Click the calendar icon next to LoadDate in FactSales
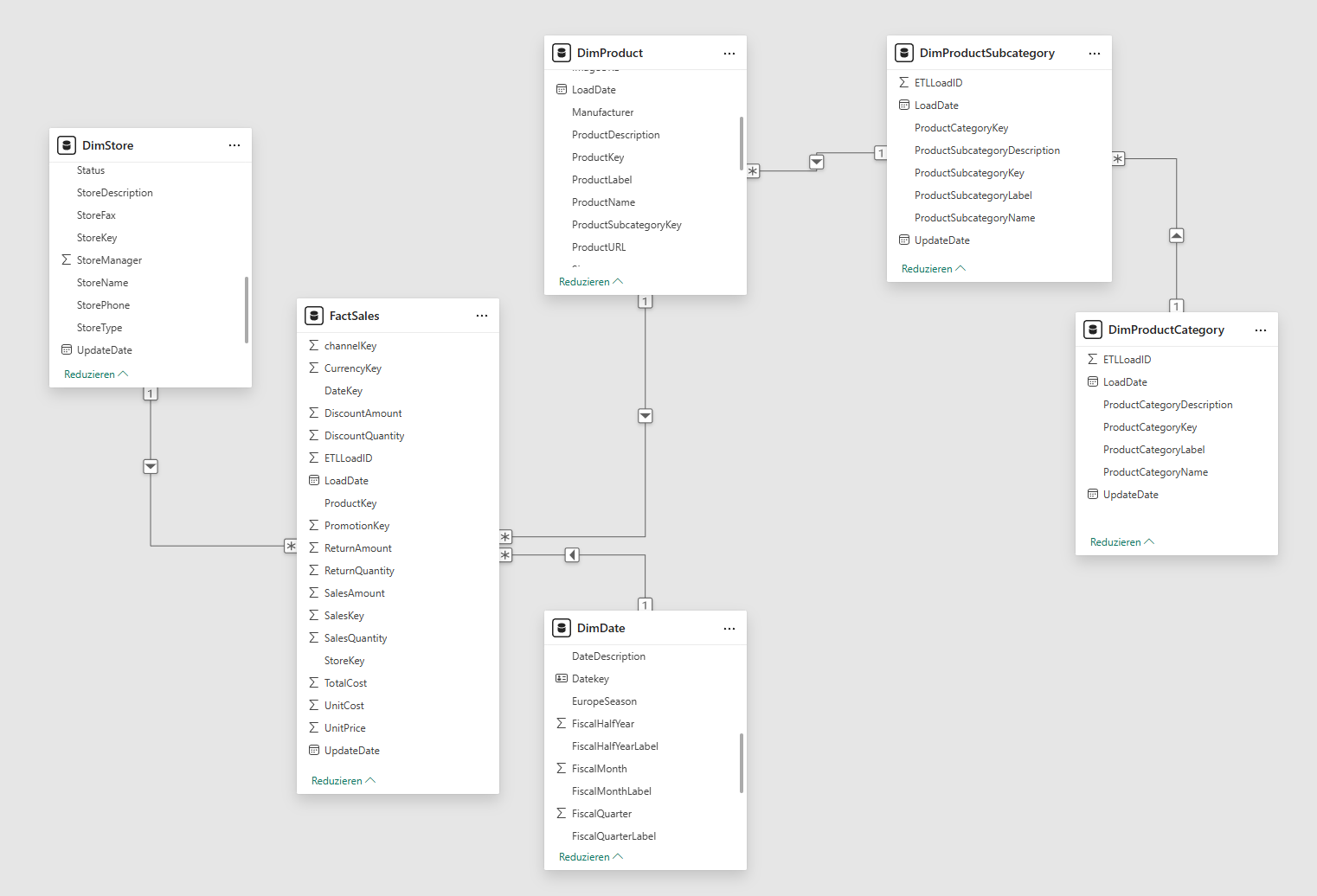 [313, 480]
